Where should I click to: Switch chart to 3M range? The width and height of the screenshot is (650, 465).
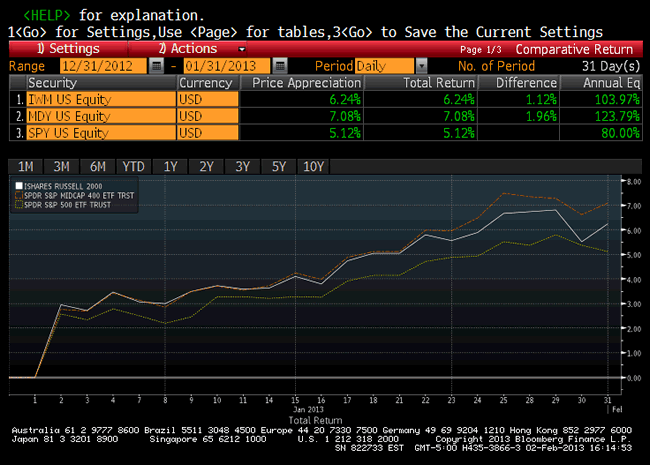(61, 166)
